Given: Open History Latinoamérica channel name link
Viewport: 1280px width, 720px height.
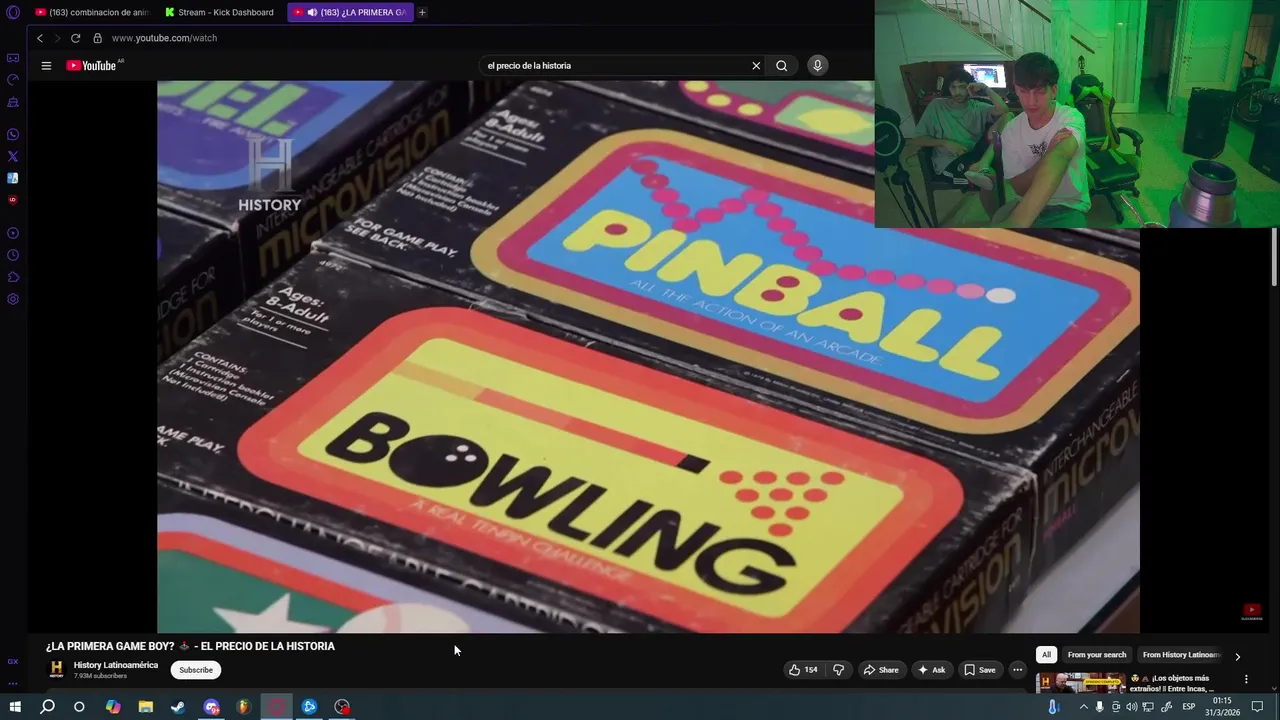Looking at the screenshot, I should [116, 665].
